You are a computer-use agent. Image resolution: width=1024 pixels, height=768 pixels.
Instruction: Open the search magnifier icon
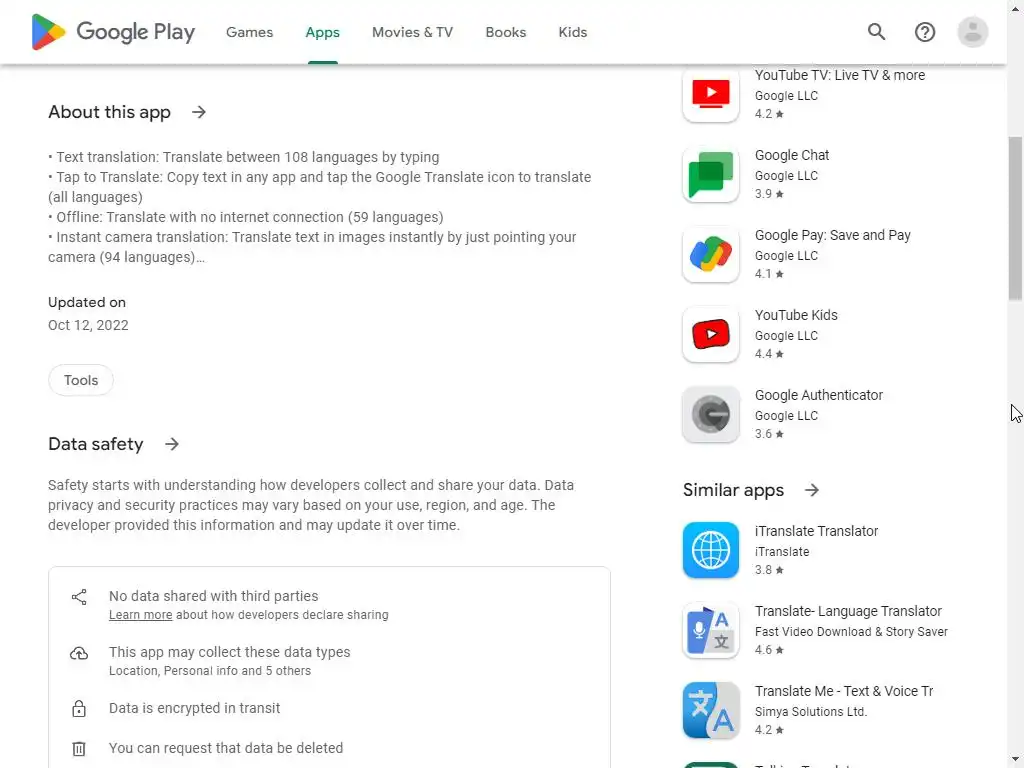click(x=876, y=32)
